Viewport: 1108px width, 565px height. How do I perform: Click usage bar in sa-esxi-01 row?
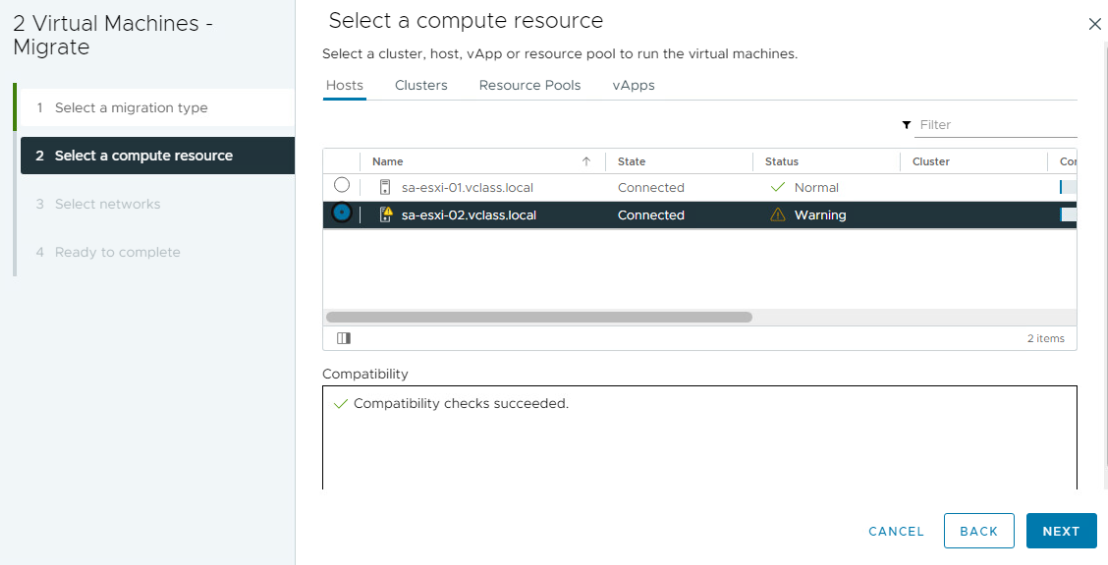coord(1068,187)
